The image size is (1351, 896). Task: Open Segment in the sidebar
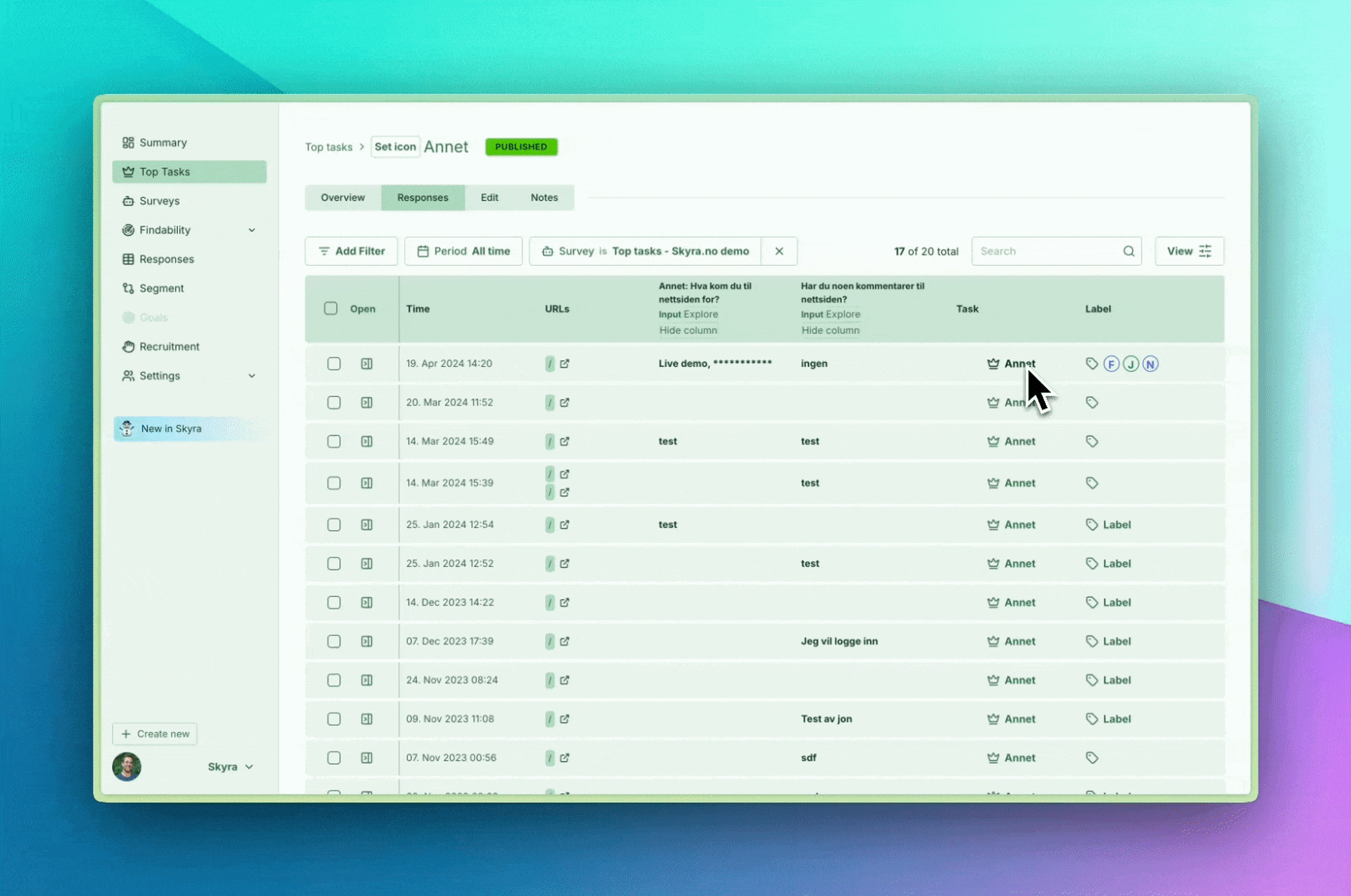point(189,288)
